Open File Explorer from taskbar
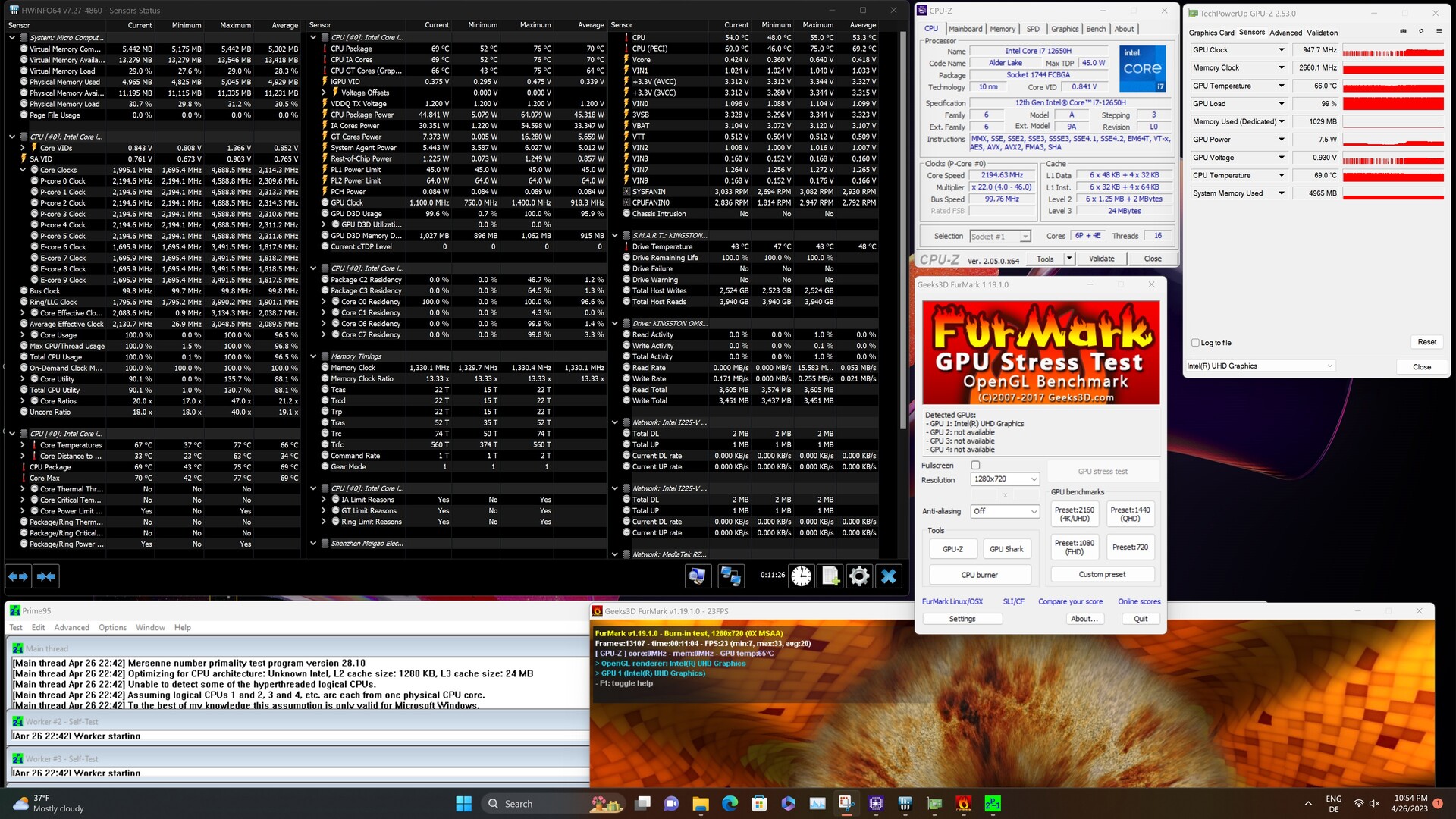Viewport: 1456px width, 819px height. click(700, 803)
